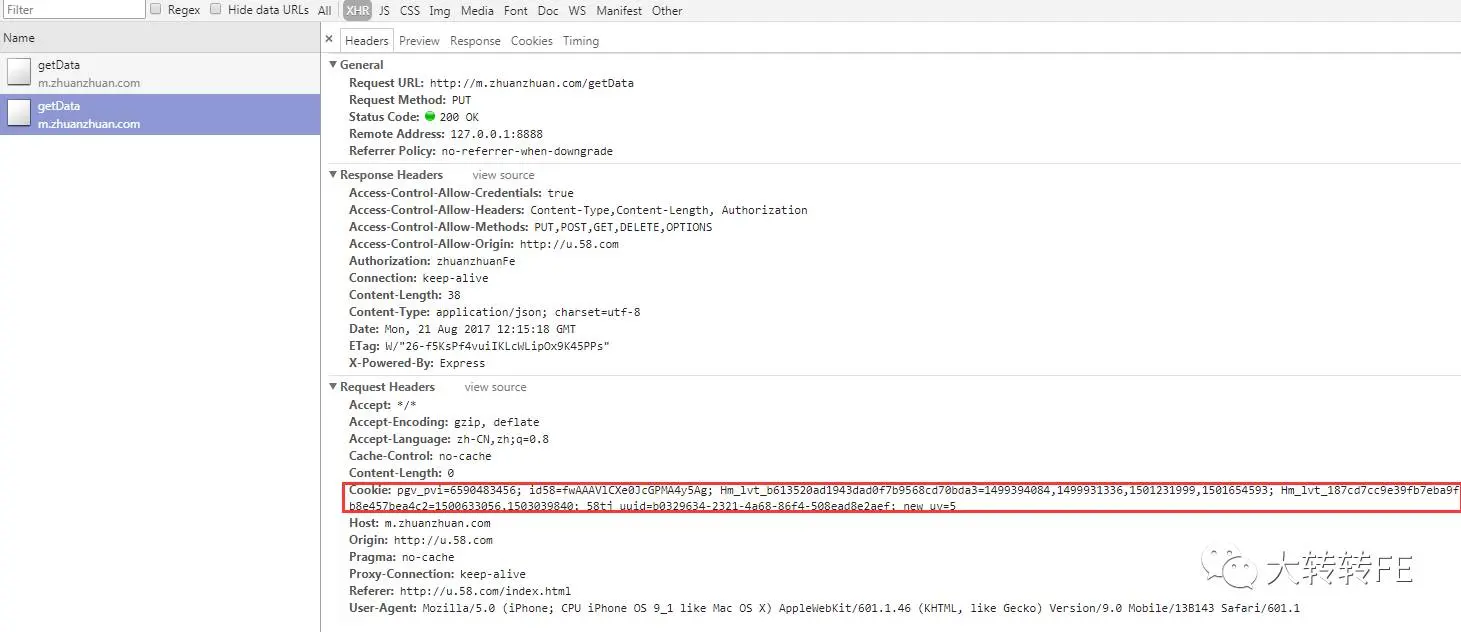Screen dimensions: 1461x632
Task: Toggle Hide data URLs checkbox
Action: (x=215, y=9)
